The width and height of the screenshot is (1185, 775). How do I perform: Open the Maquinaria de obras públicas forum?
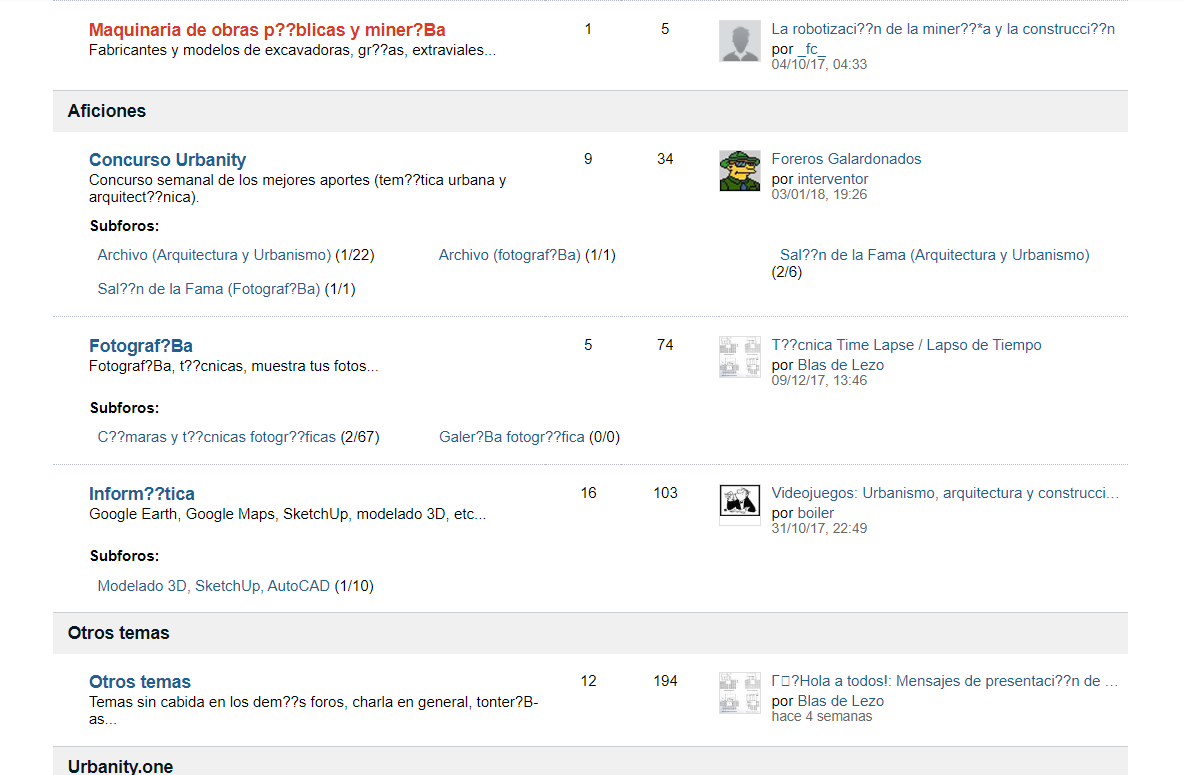[267, 30]
